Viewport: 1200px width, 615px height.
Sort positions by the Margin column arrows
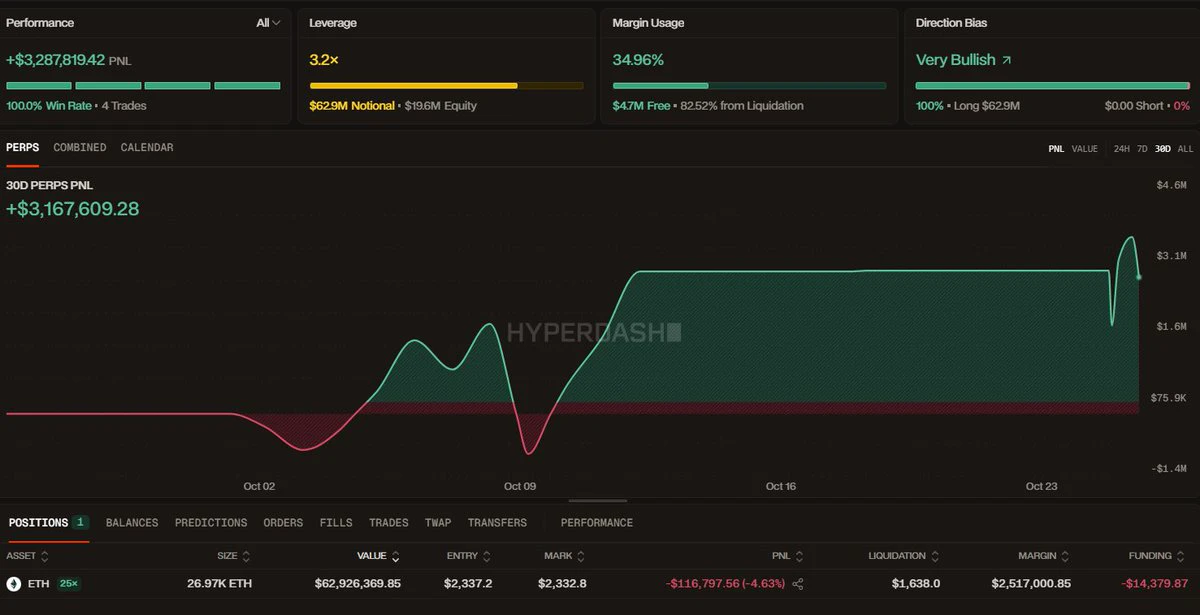pos(1065,556)
